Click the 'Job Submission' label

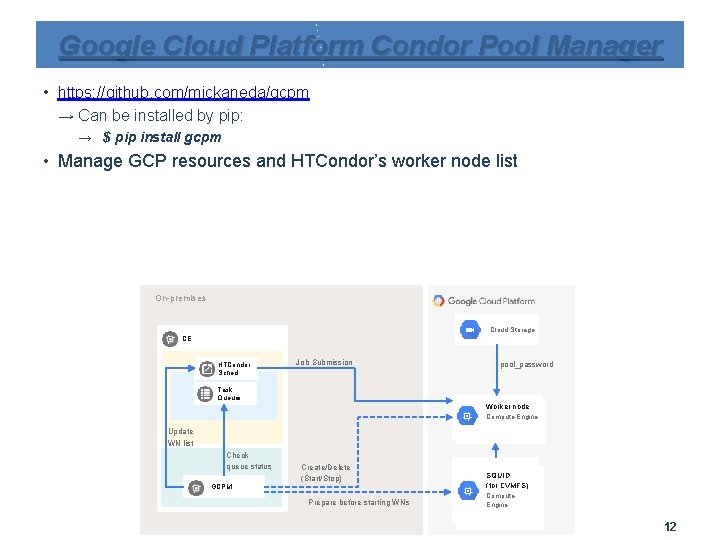[324, 362]
